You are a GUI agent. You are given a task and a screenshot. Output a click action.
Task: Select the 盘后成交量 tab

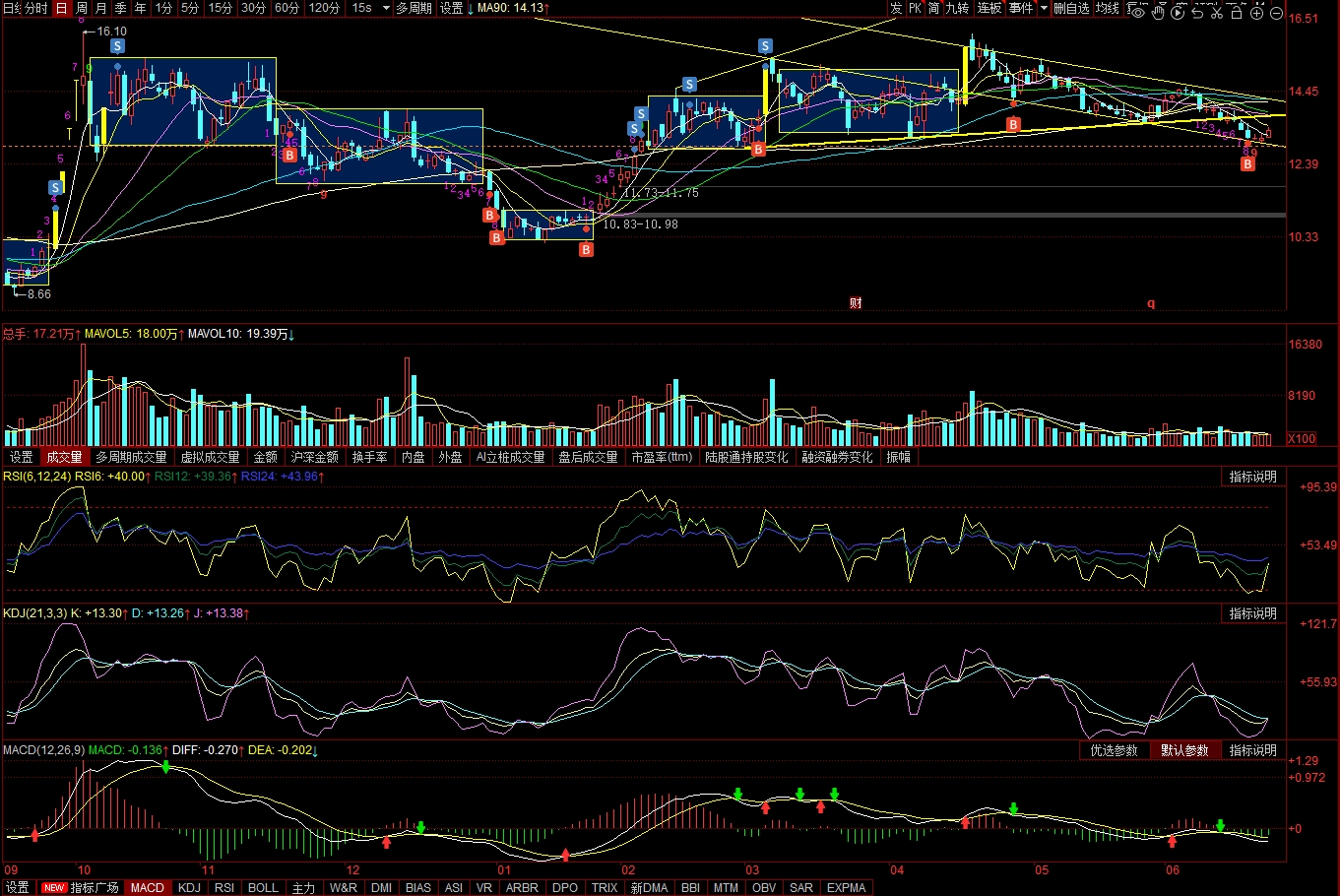pos(588,457)
